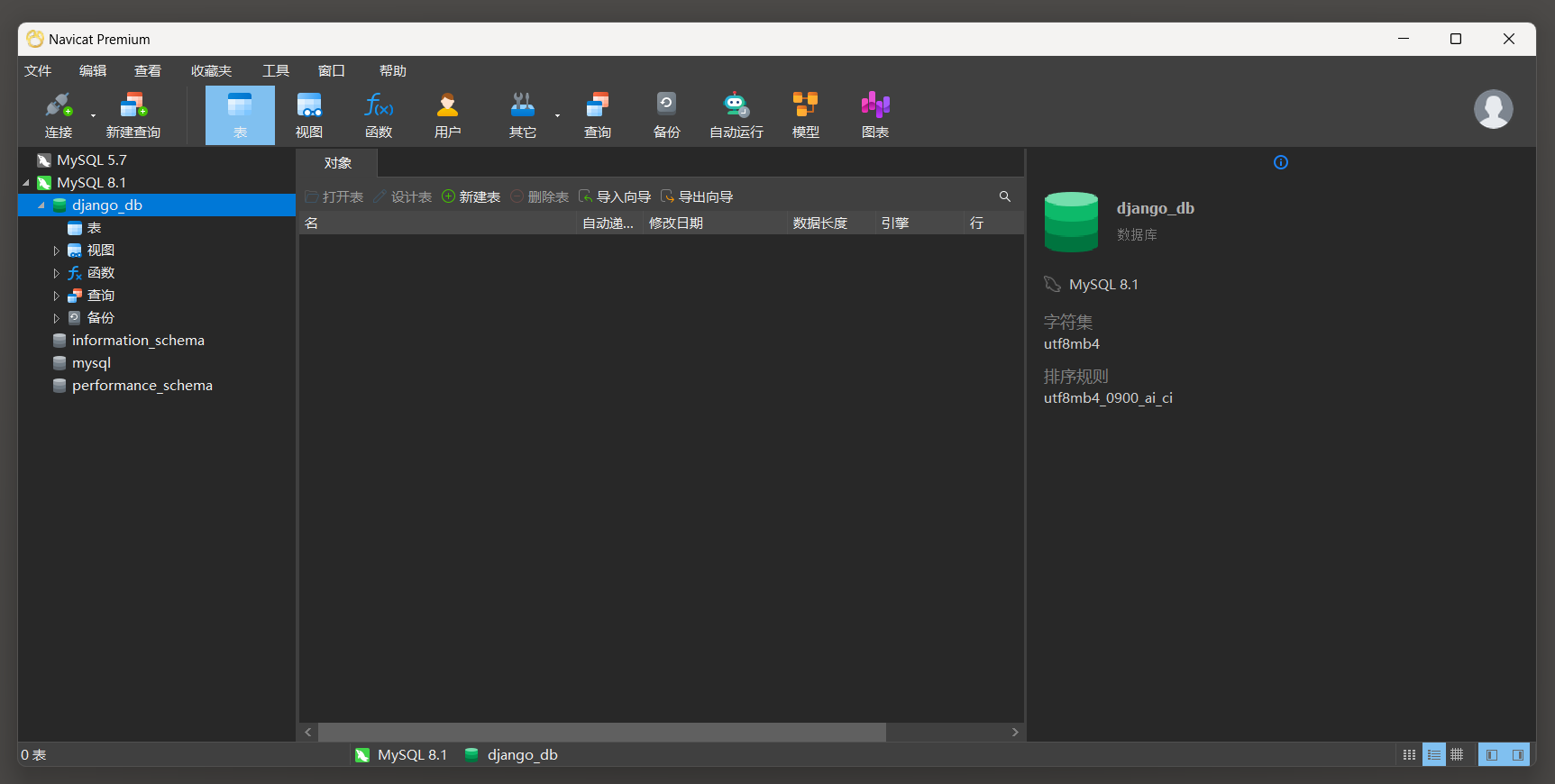This screenshot has height=784, width=1555.
Task: Click the New Query (新建查询) icon
Action: [133, 115]
